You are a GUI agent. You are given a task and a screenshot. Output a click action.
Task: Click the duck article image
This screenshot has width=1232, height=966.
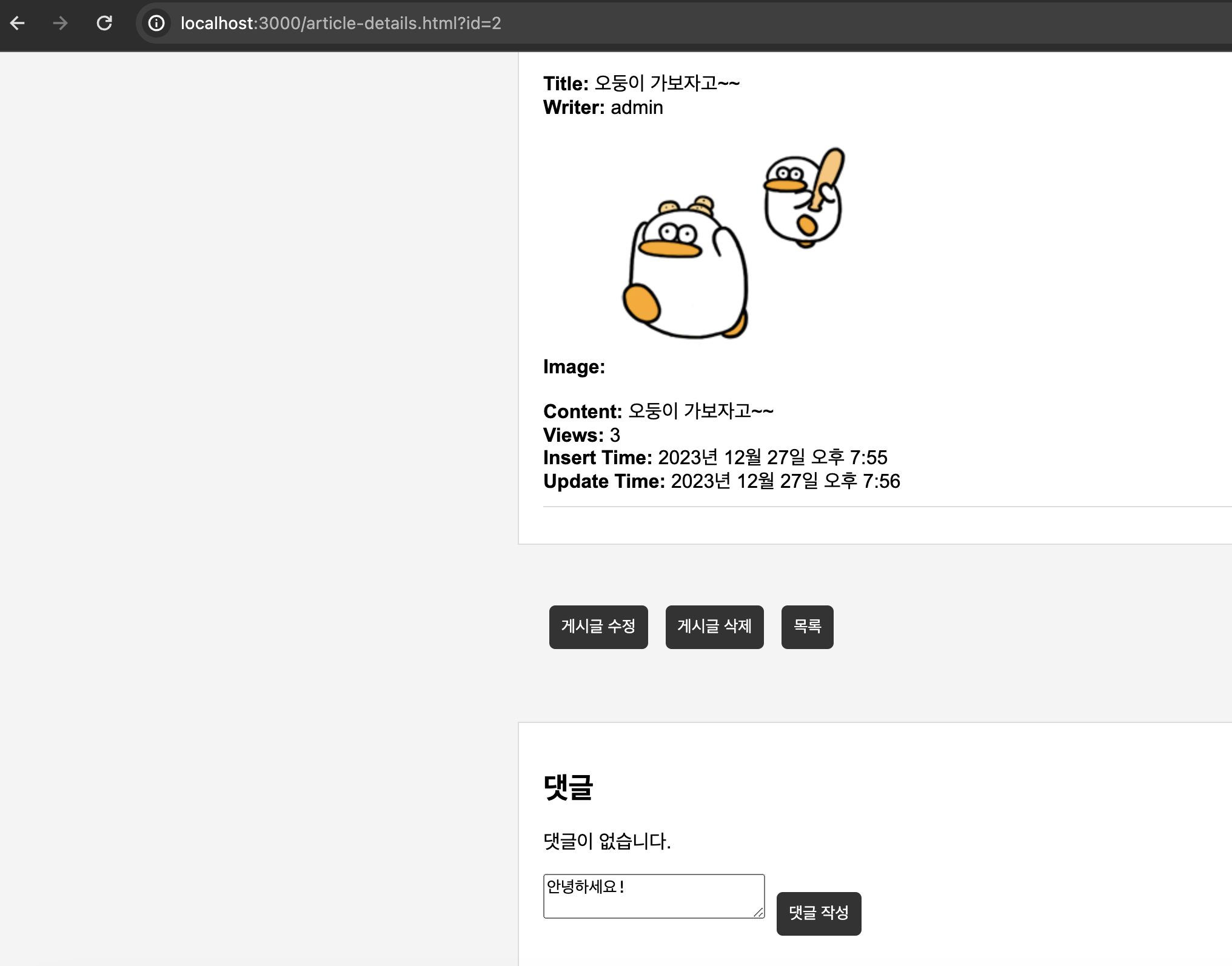pyautogui.click(x=734, y=242)
